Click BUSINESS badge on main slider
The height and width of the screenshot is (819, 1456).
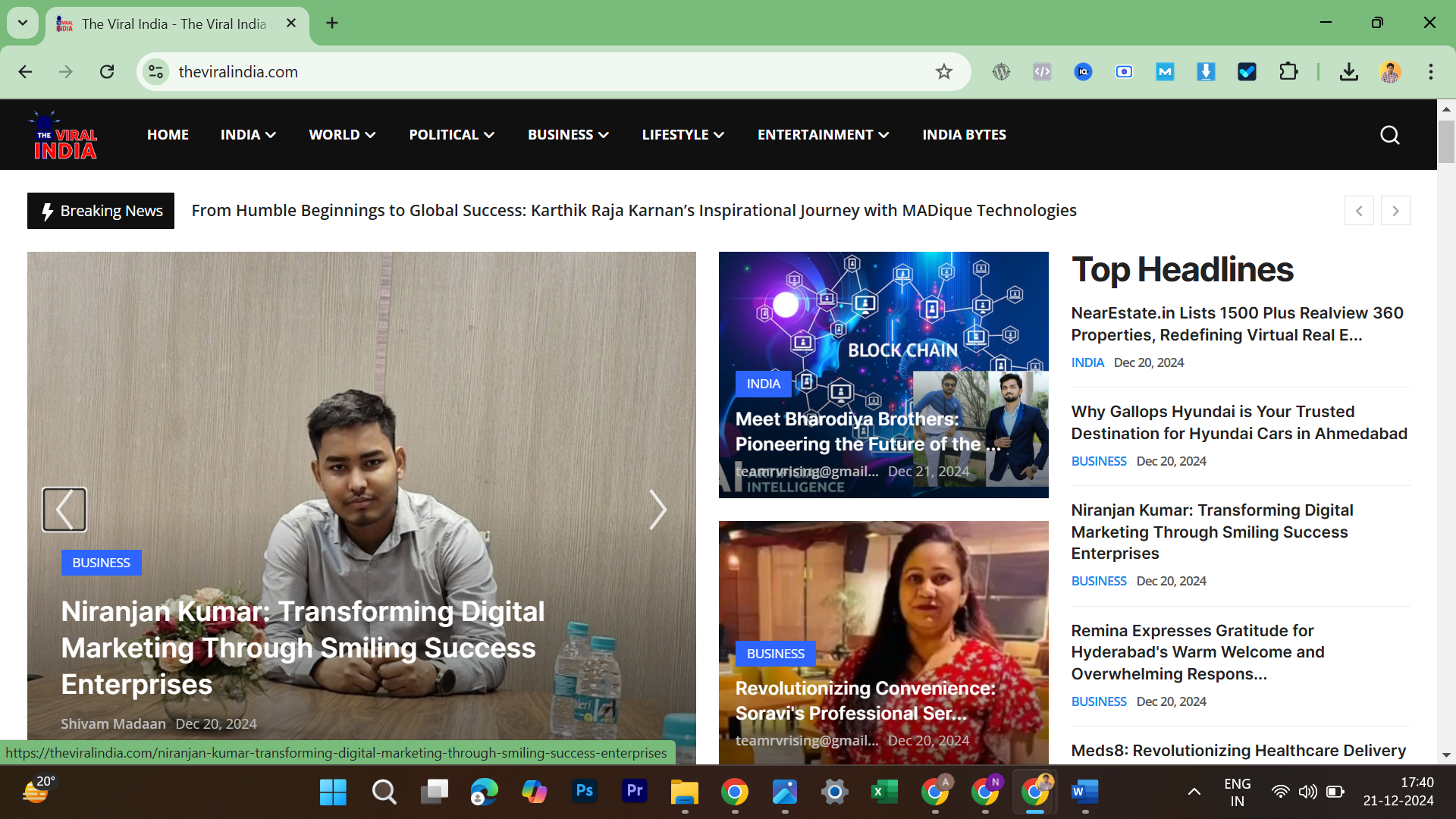point(101,563)
